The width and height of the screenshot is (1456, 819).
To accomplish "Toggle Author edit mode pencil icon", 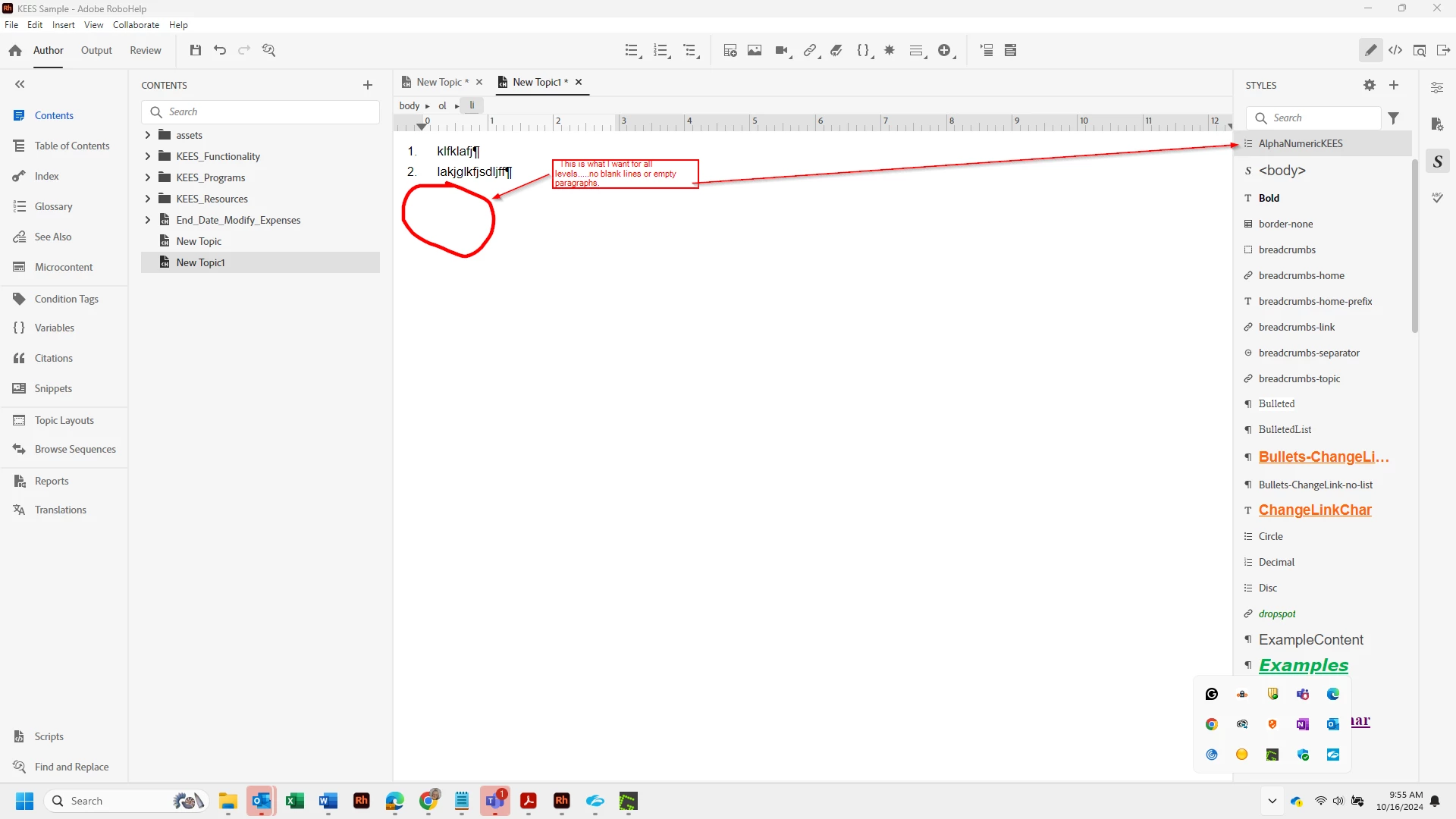I will 1370,50.
